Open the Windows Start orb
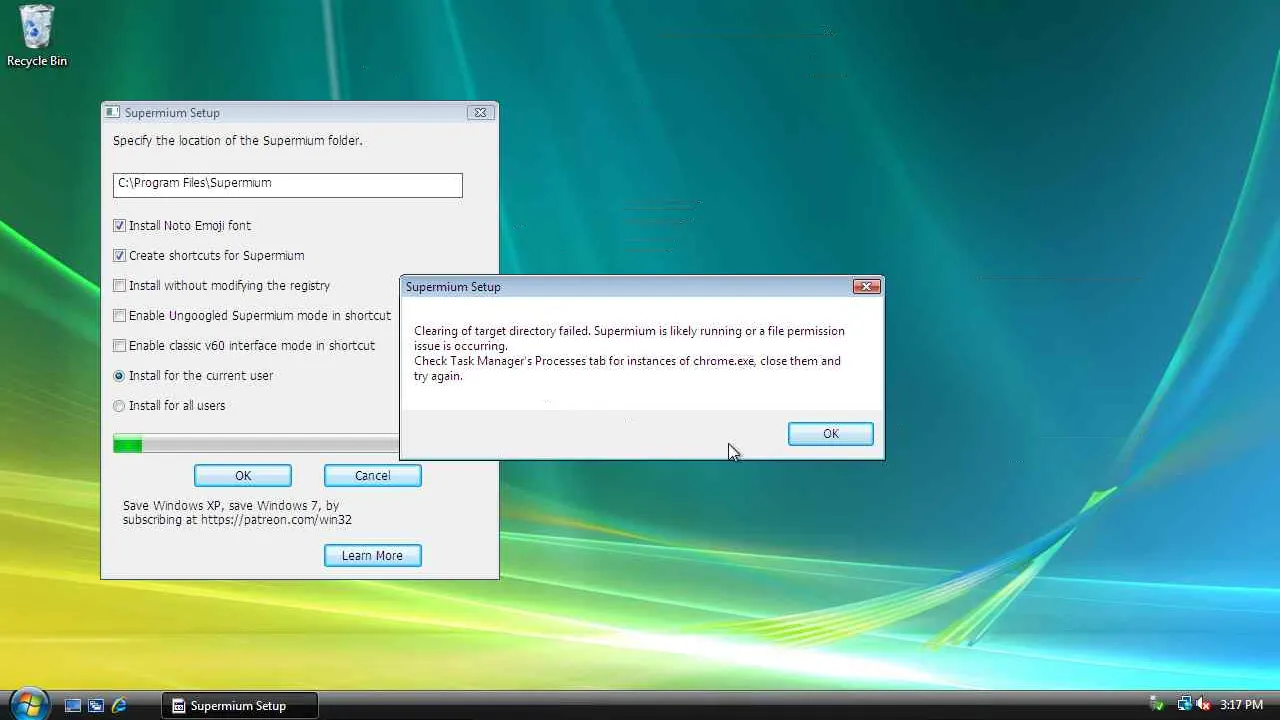 coord(29,704)
